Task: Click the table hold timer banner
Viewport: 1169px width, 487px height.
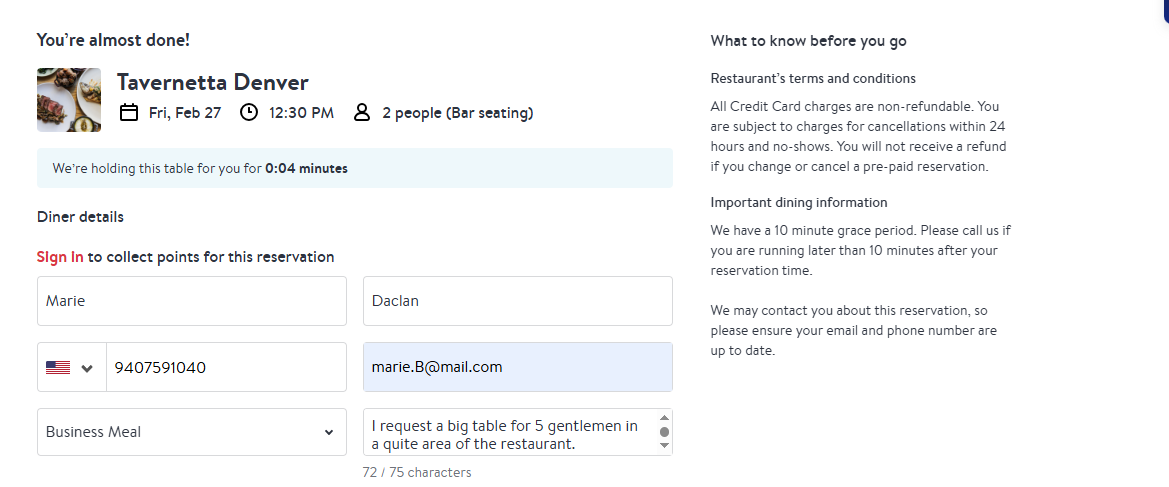Action: coord(355,168)
